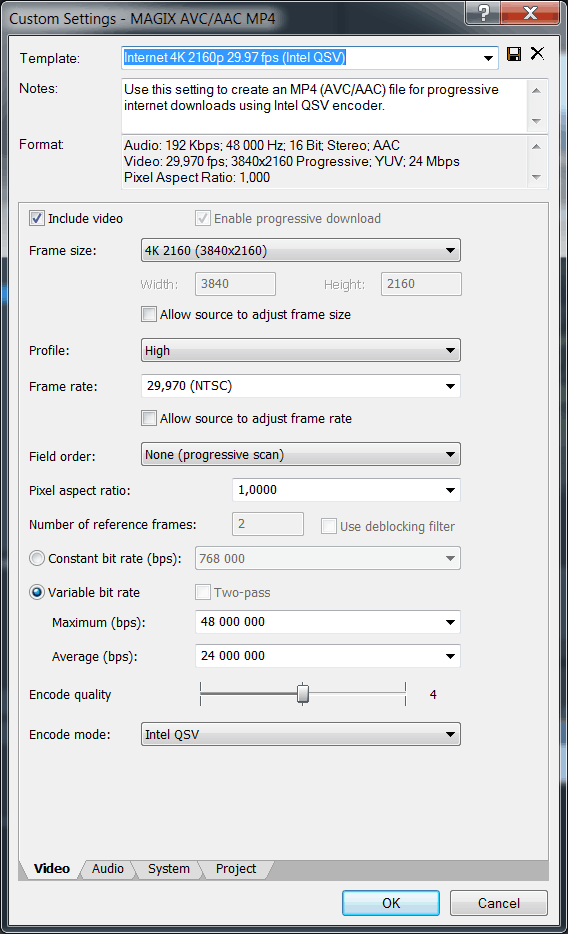Toggle the Include video checkbox
Viewport: 568px width, 934px height.
[37, 218]
